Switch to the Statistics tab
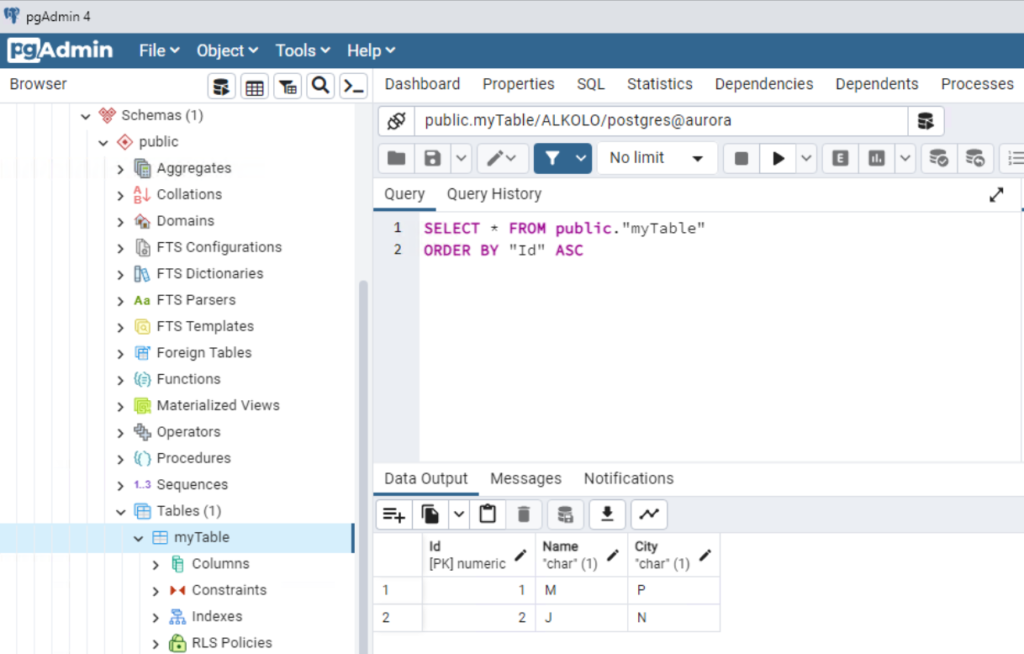 click(660, 84)
